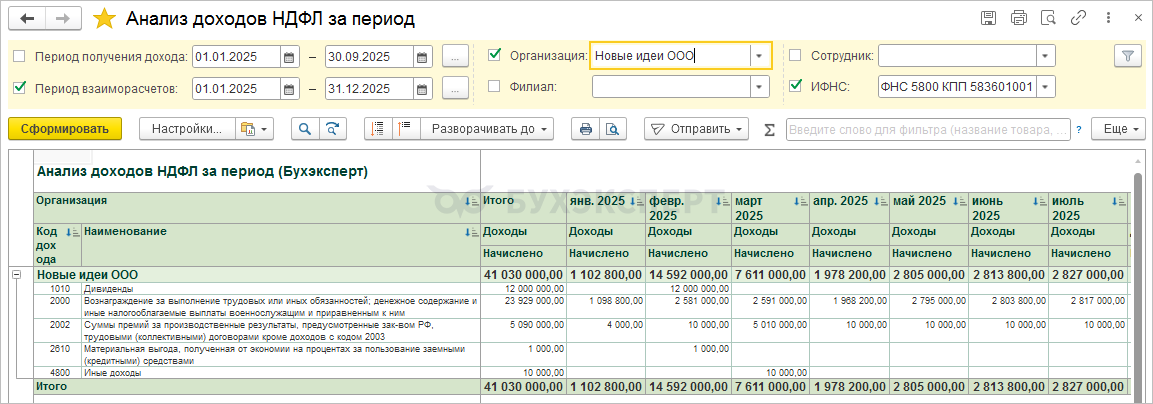Enable the Период получения дохода checkbox
The image size is (1153, 404).
19,57
